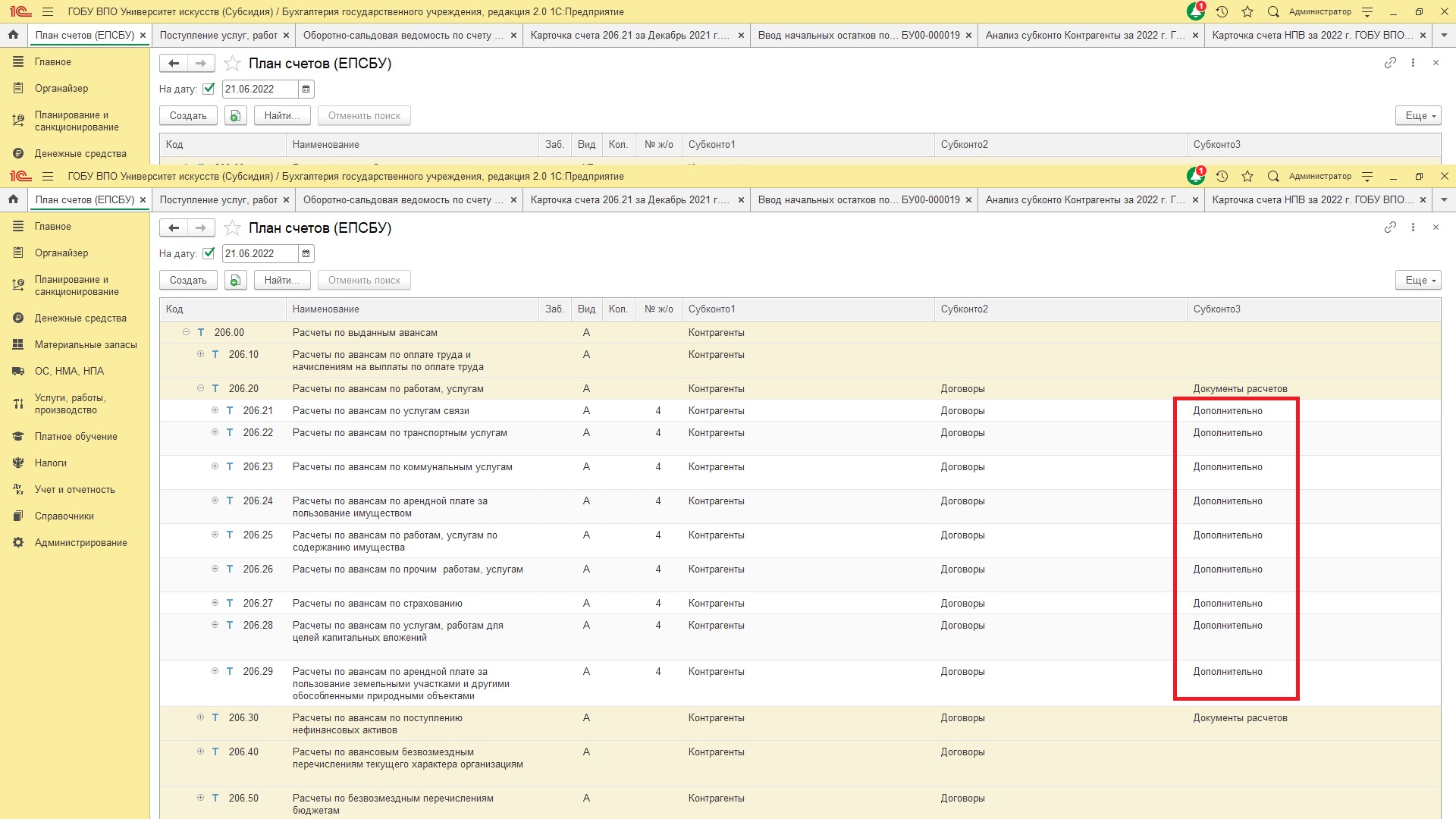Click Дополнительно cell in row 206.29

[x=1227, y=672]
